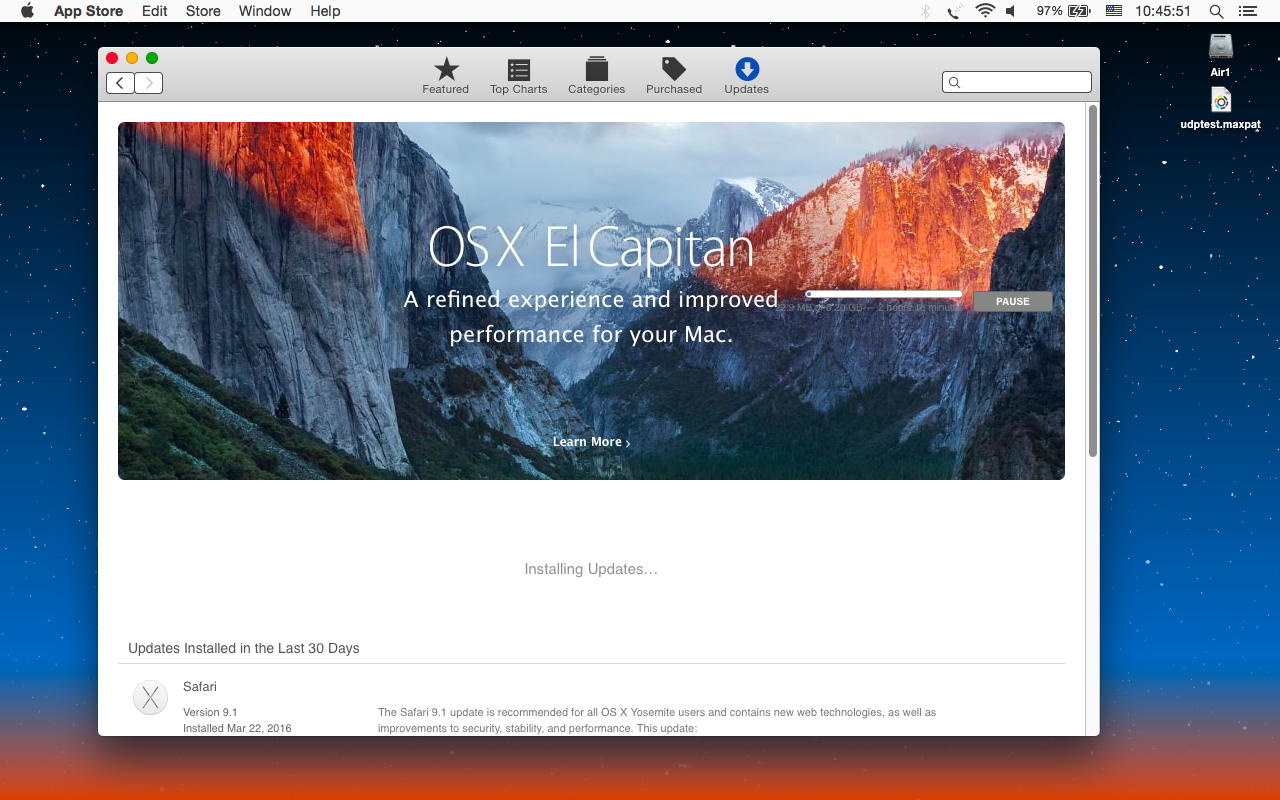This screenshot has height=800, width=1280.
Task: Open the Purchased tag icon
Action: [674, 69]
